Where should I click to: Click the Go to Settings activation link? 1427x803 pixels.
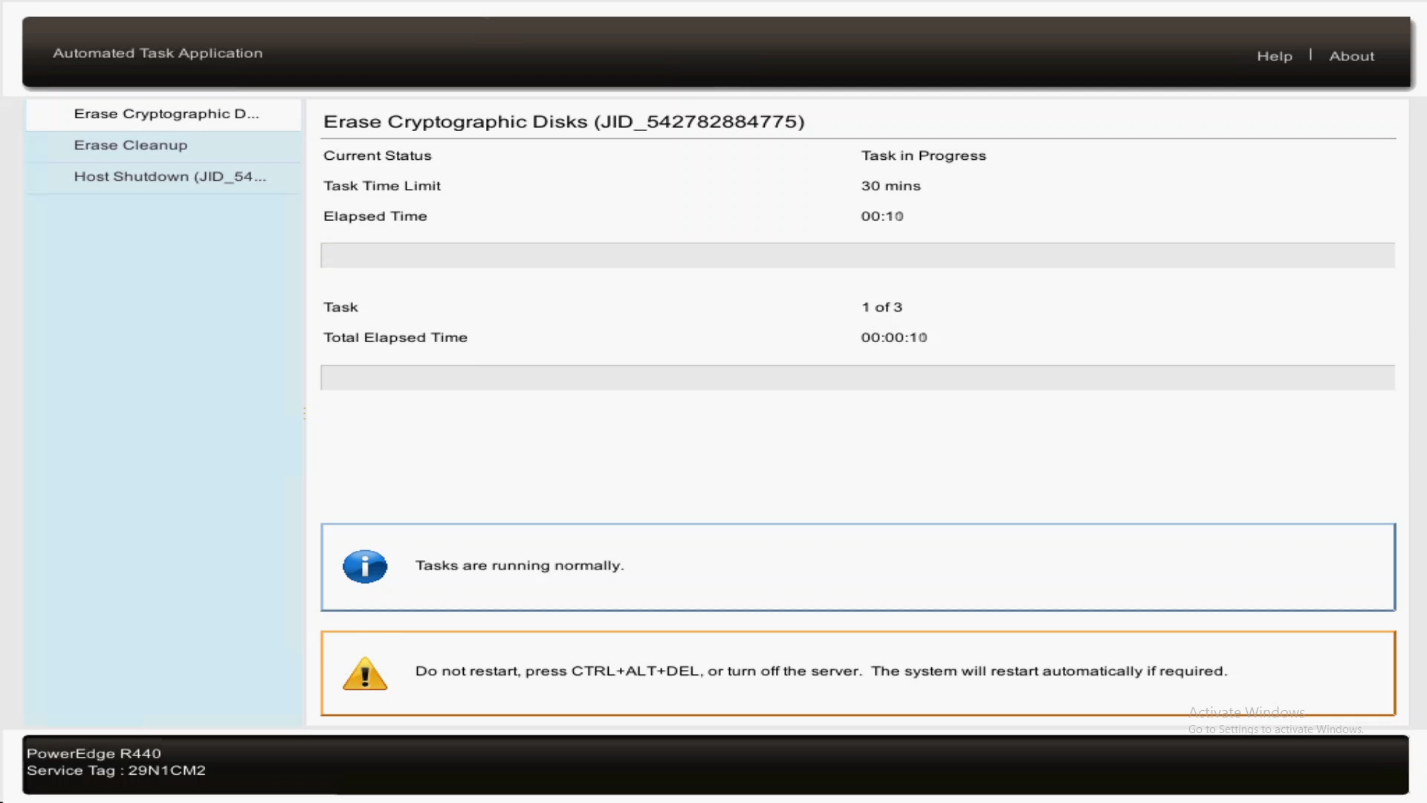[x=1274, y=729]
